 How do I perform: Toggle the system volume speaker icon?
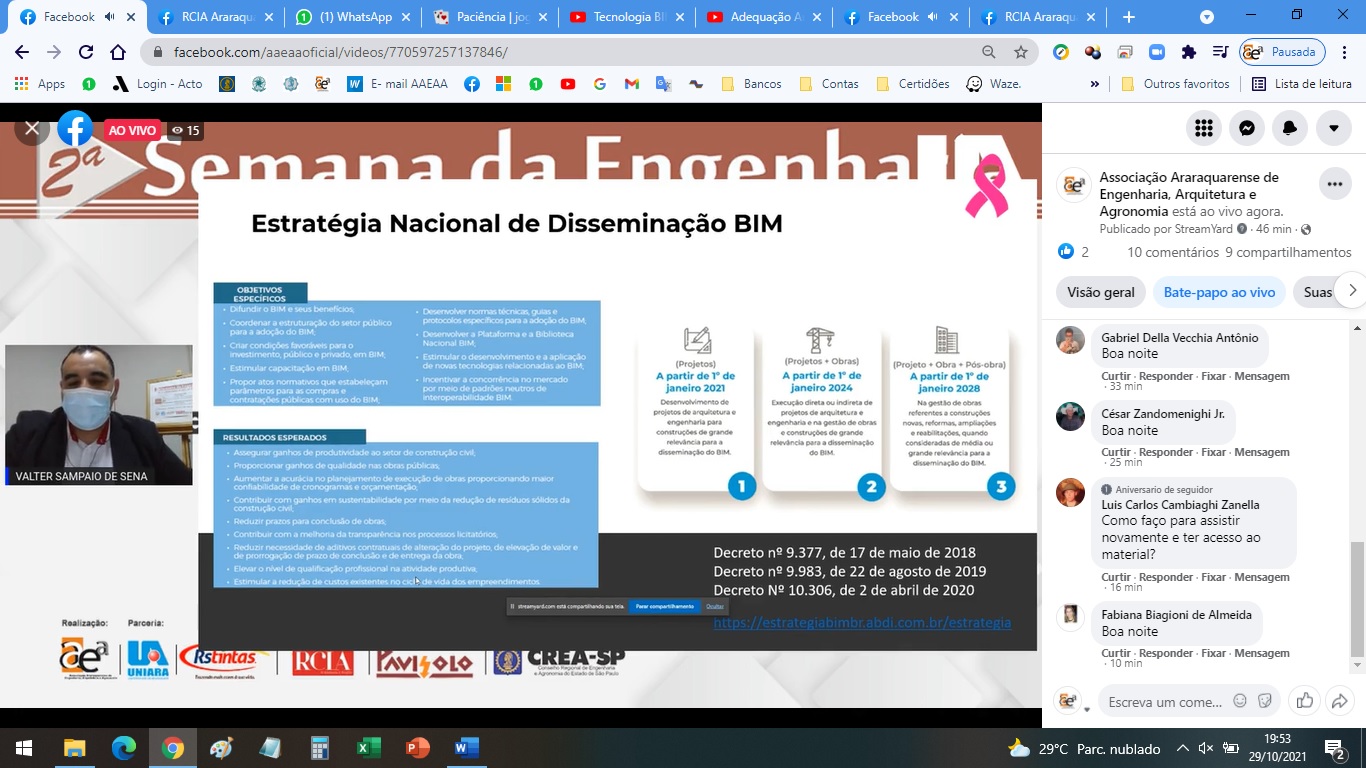click(1206, 748)
